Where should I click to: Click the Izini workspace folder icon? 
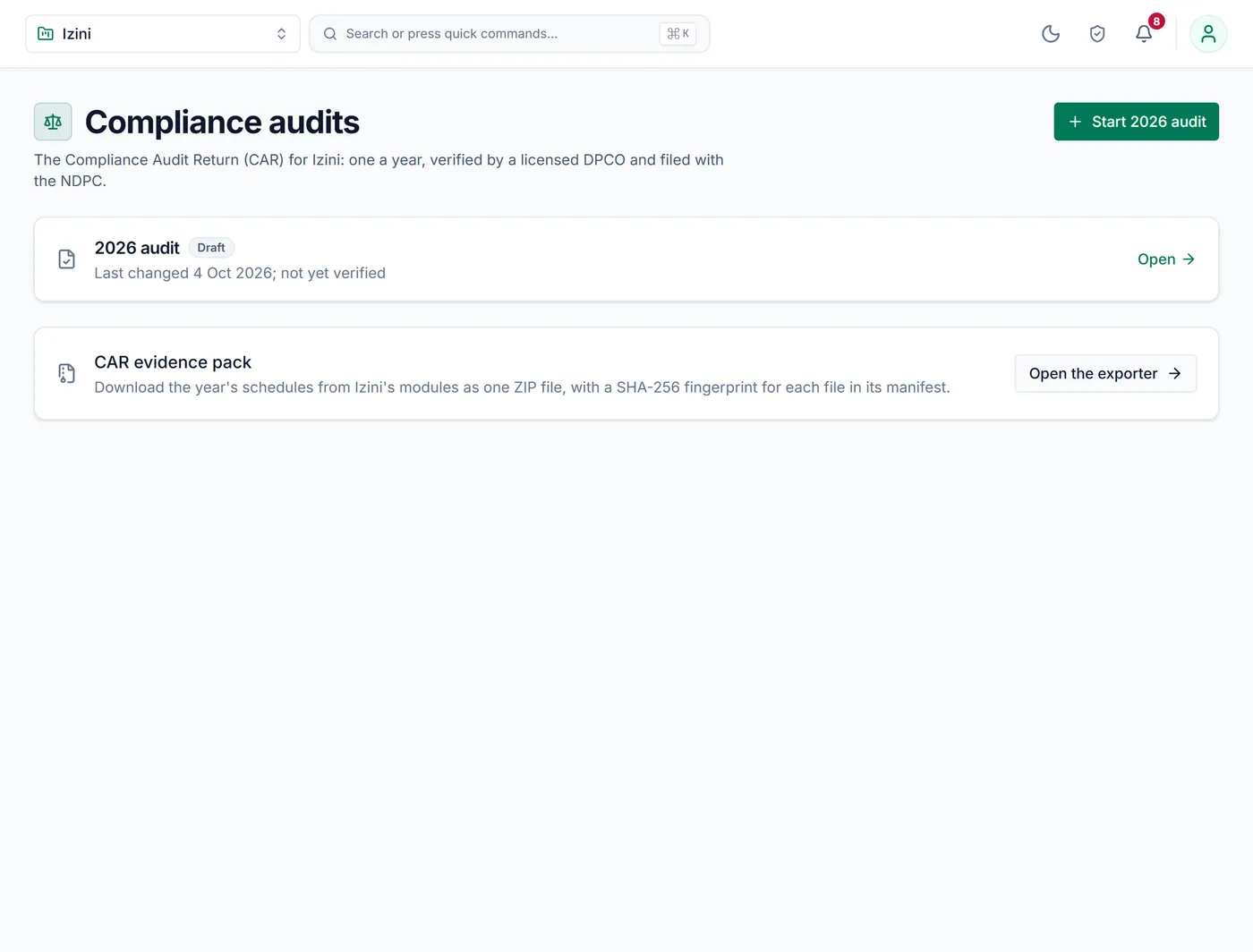46,34
